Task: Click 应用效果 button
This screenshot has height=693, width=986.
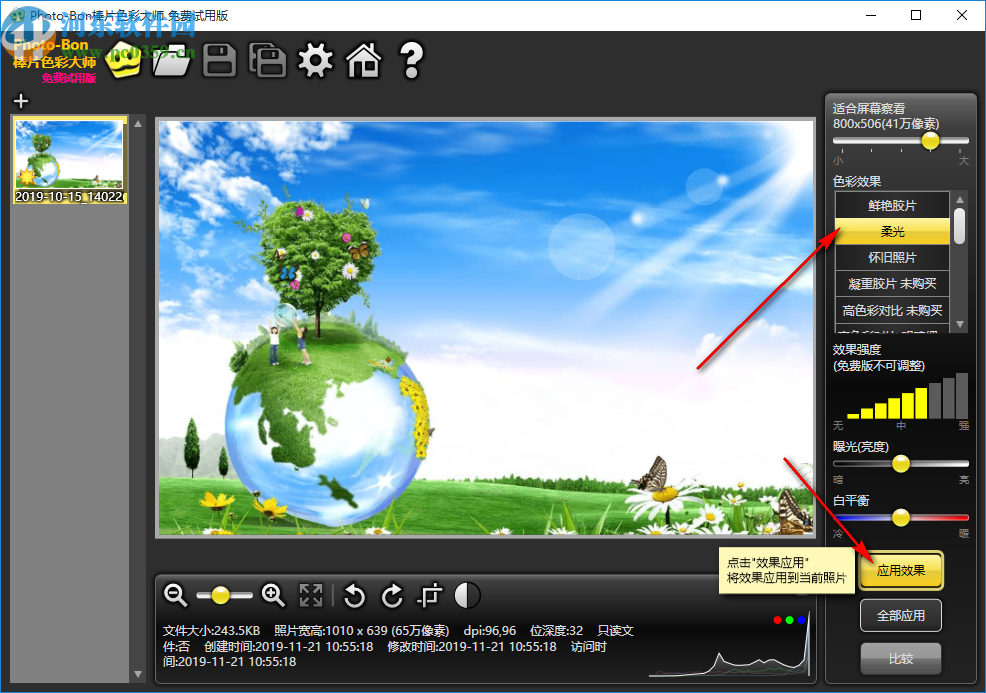Action: 901,570
